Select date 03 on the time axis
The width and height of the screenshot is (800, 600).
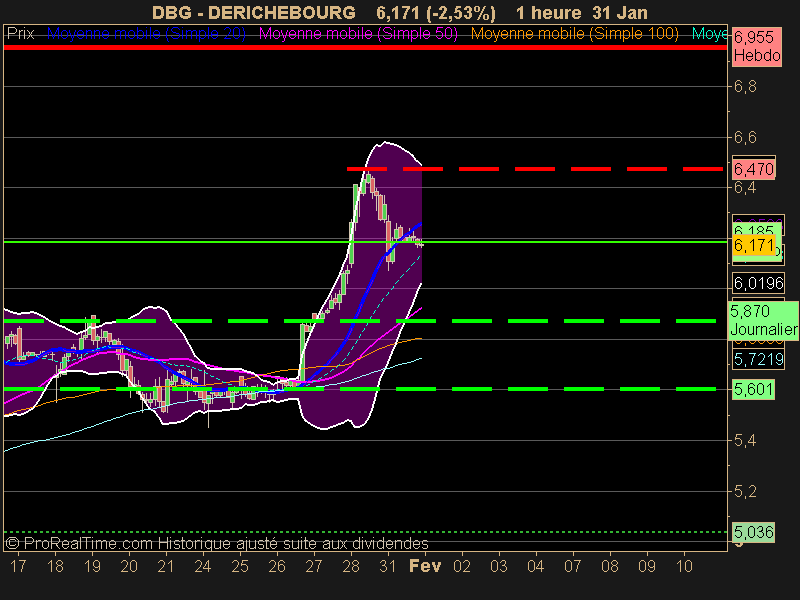[499, 566]
